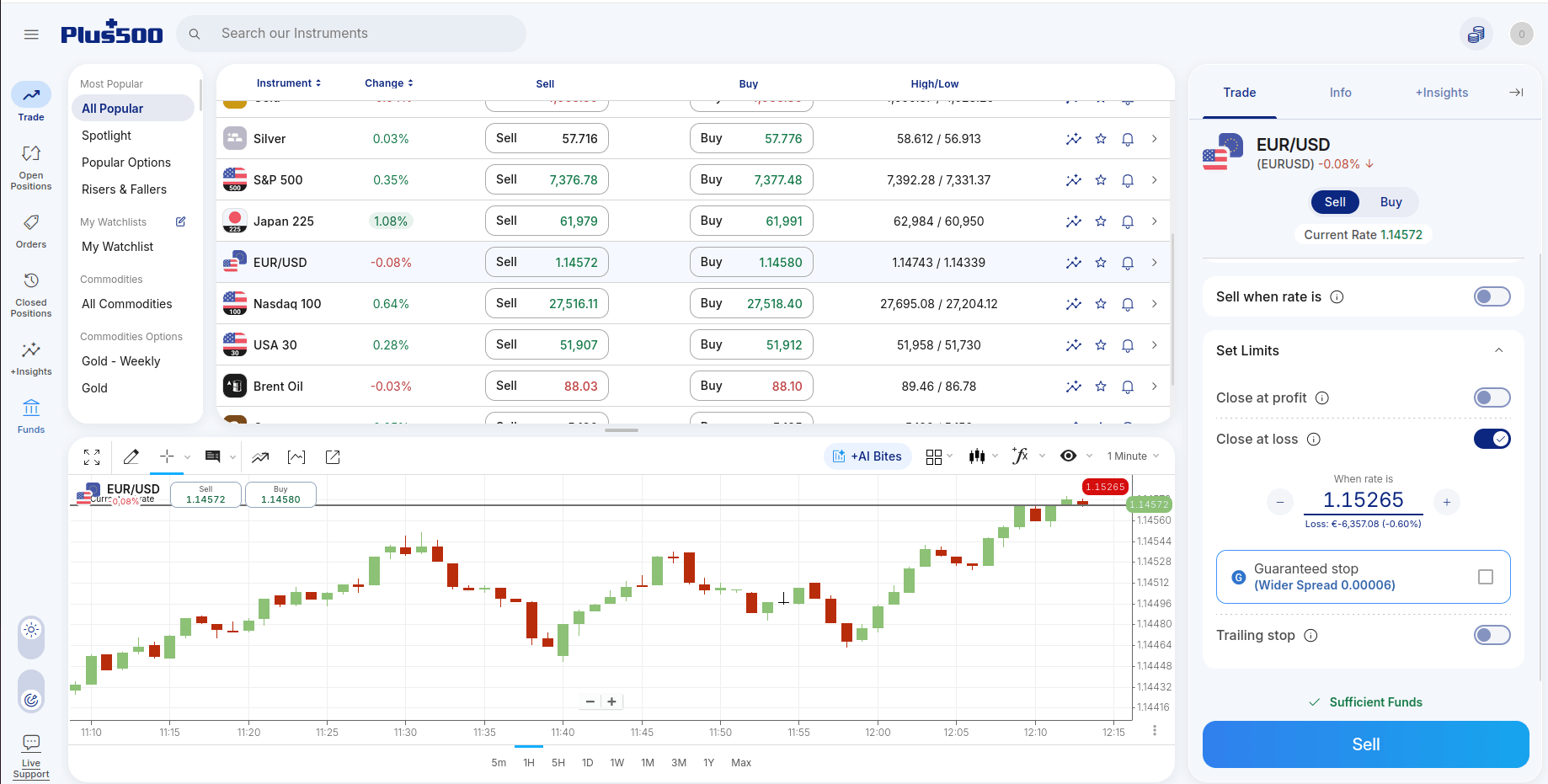The image size is (1548, 784).
Task: Select All Popular category
Action: point(133,108)
